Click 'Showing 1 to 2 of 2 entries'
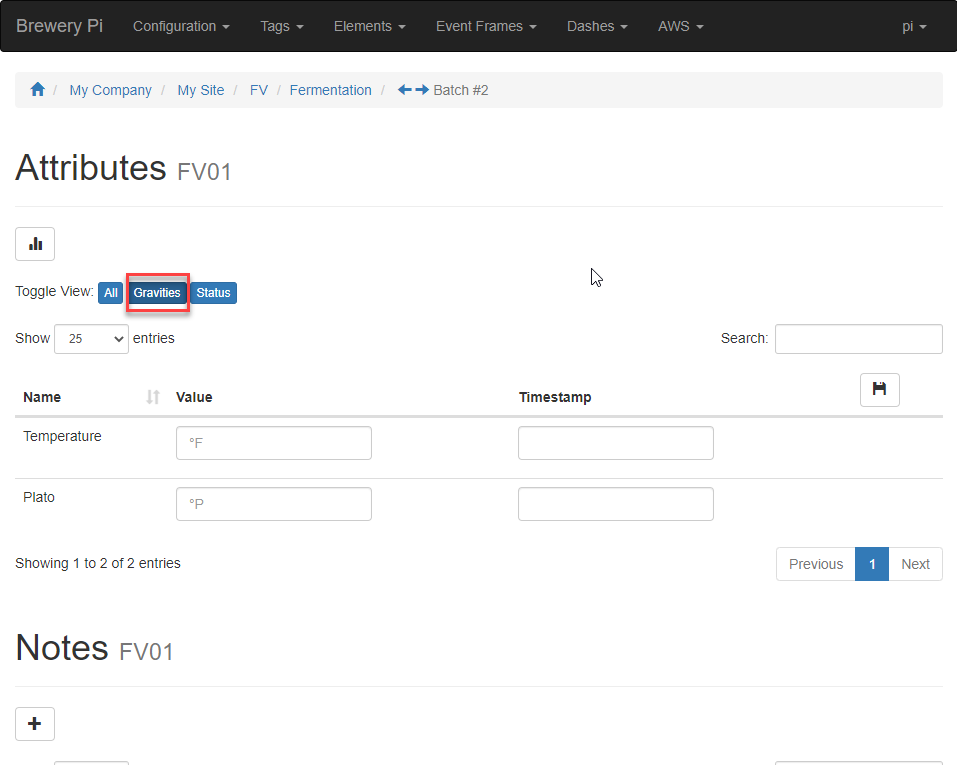 tap(98, 564)
